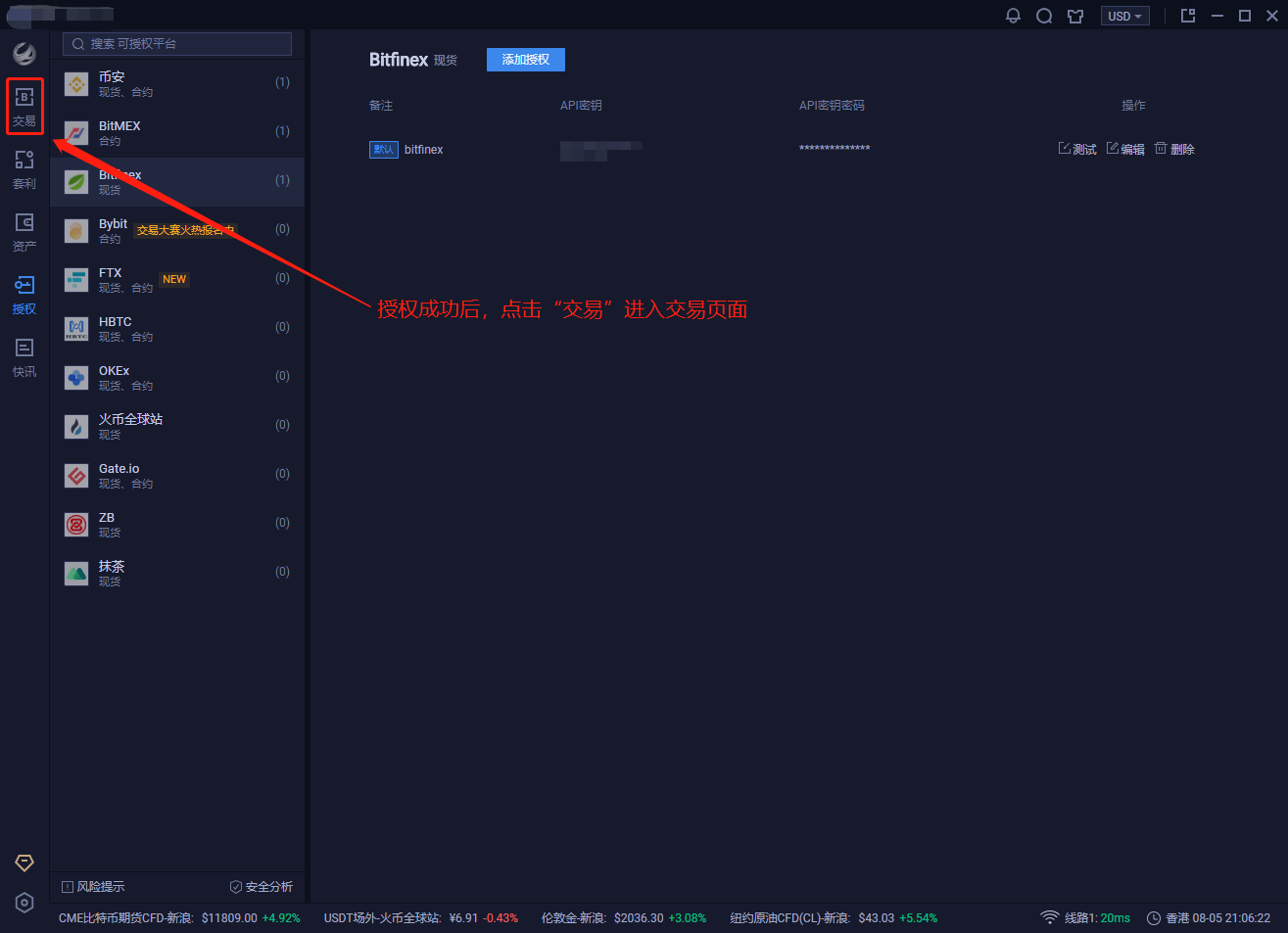Click the 搜索 可授权平台 search field

click(x=177, y=43)
